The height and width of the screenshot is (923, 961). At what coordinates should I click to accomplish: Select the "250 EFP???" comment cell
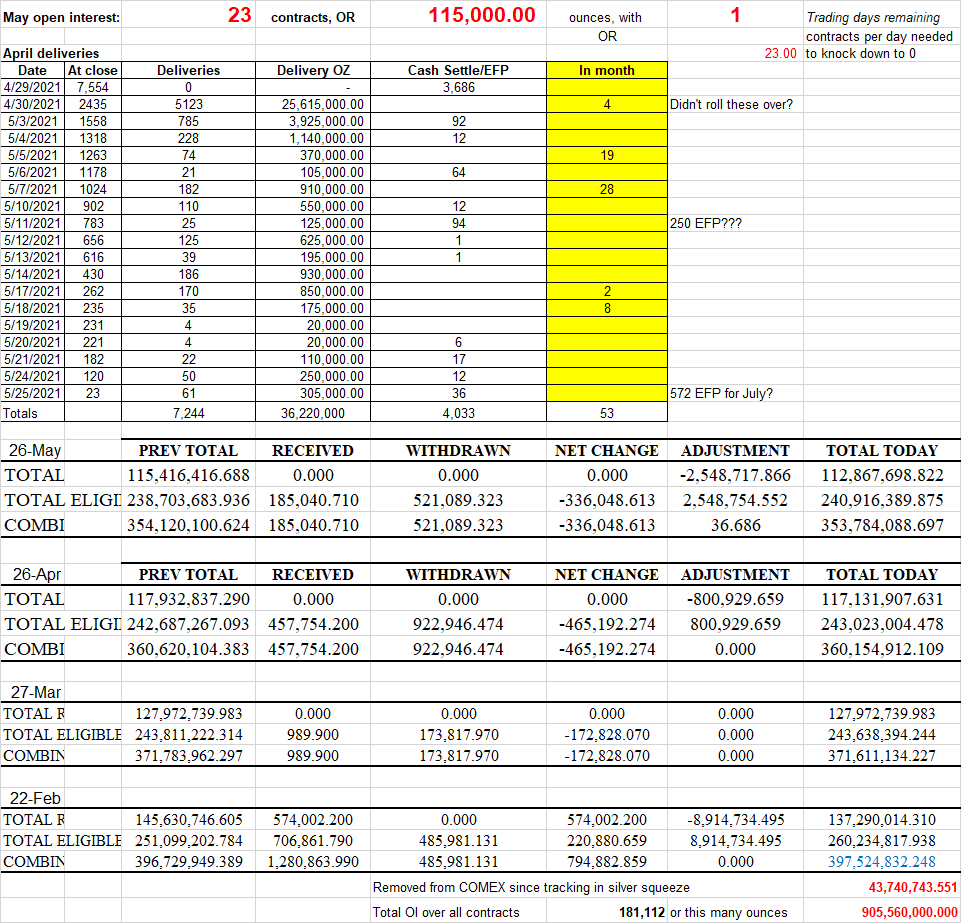pos(704,223)
